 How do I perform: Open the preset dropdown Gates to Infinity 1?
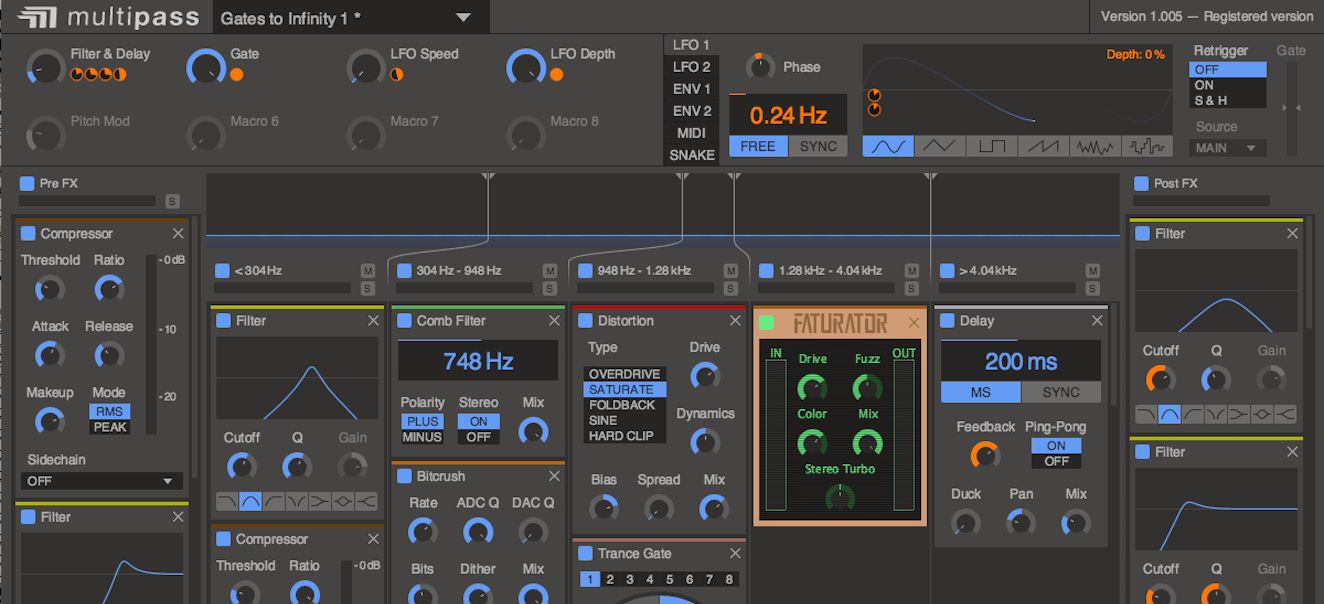coord(344,18)
